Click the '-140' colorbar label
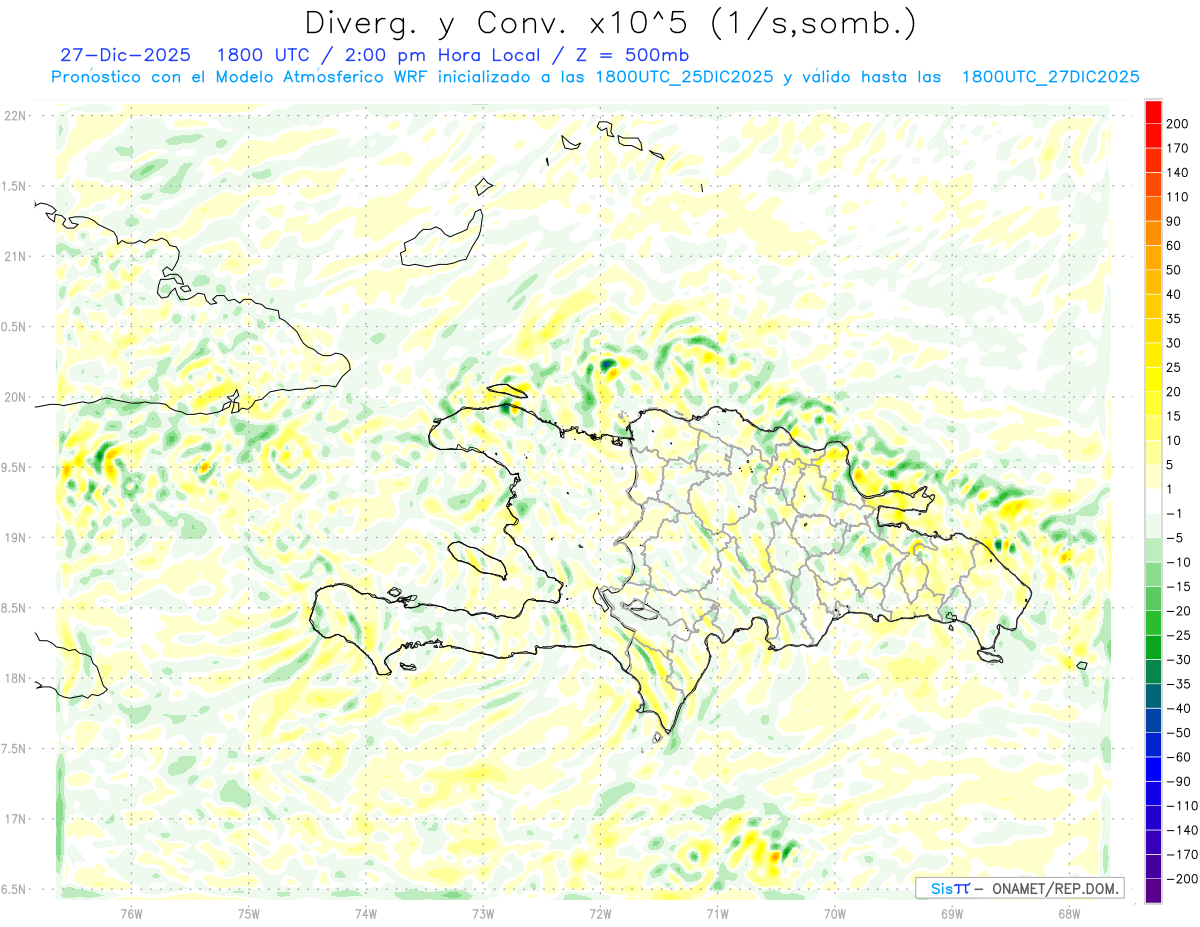The image size is (1200, 927). (1183, 830)
